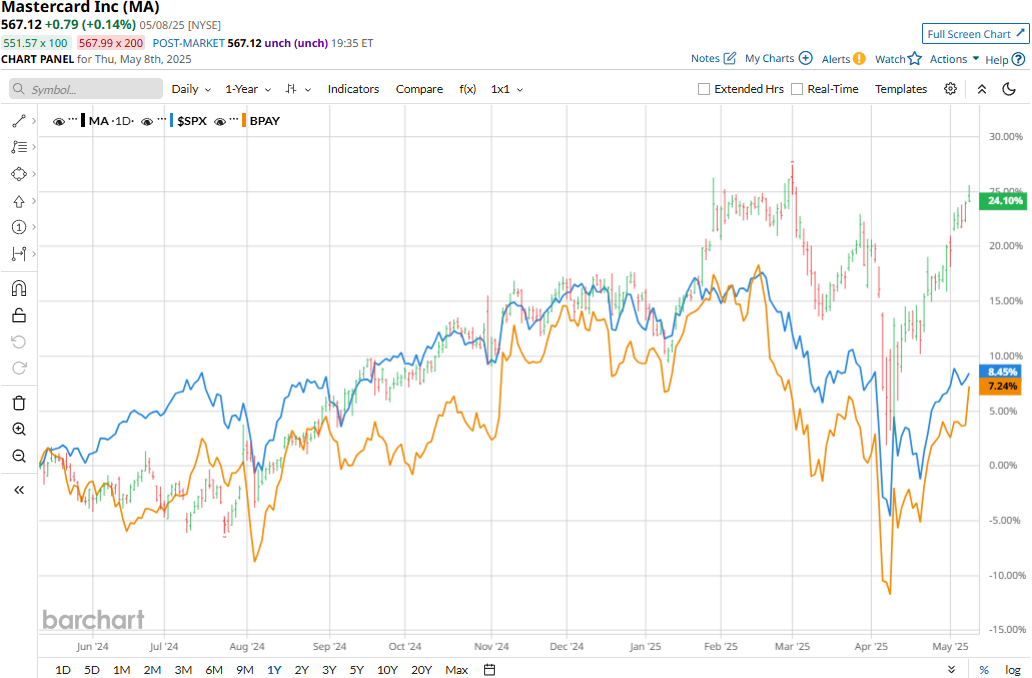Viewport: 1032px width, 678px height.
Task: Open Templates menu
Action: 900,89
